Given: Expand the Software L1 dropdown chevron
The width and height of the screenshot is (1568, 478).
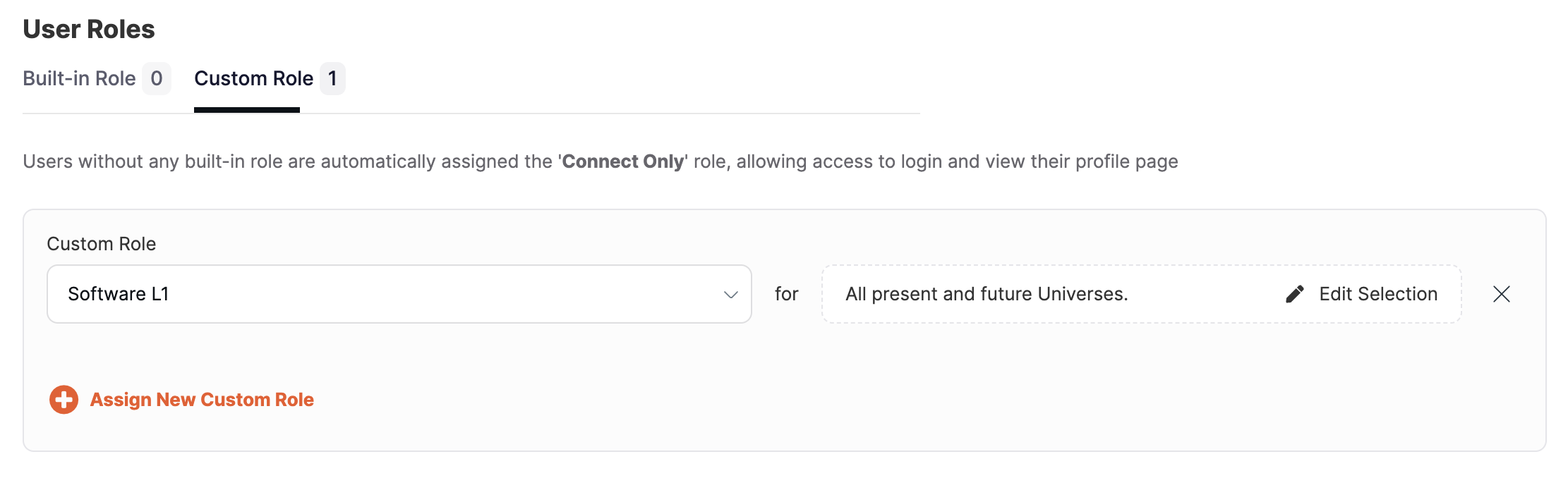Looking at the screenshot, I should (730, 295).
